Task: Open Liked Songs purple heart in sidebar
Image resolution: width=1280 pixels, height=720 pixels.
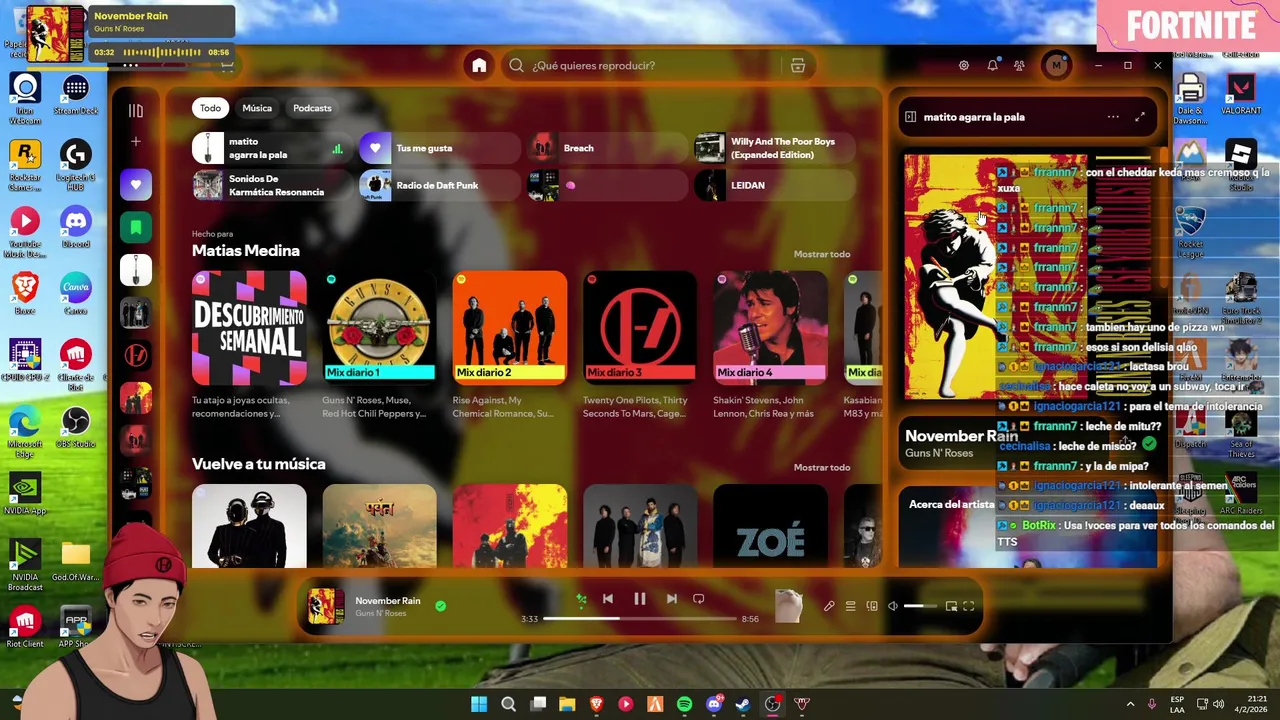Action: 136,185
